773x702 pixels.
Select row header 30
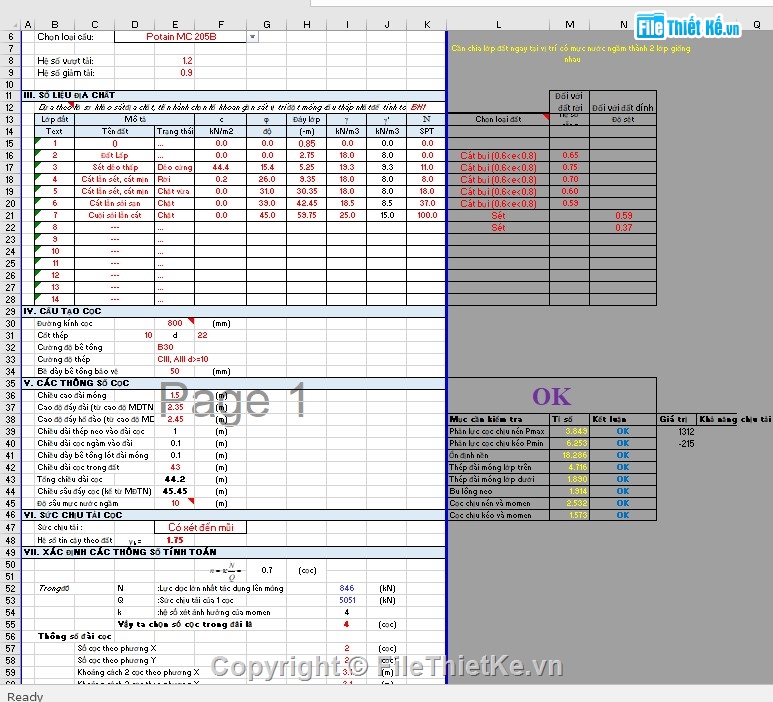(10, 323)
